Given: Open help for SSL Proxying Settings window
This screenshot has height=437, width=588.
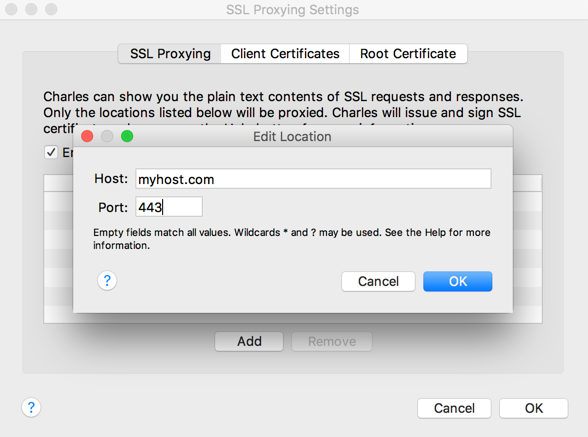Looking at the screenshot, I should 31,407.
